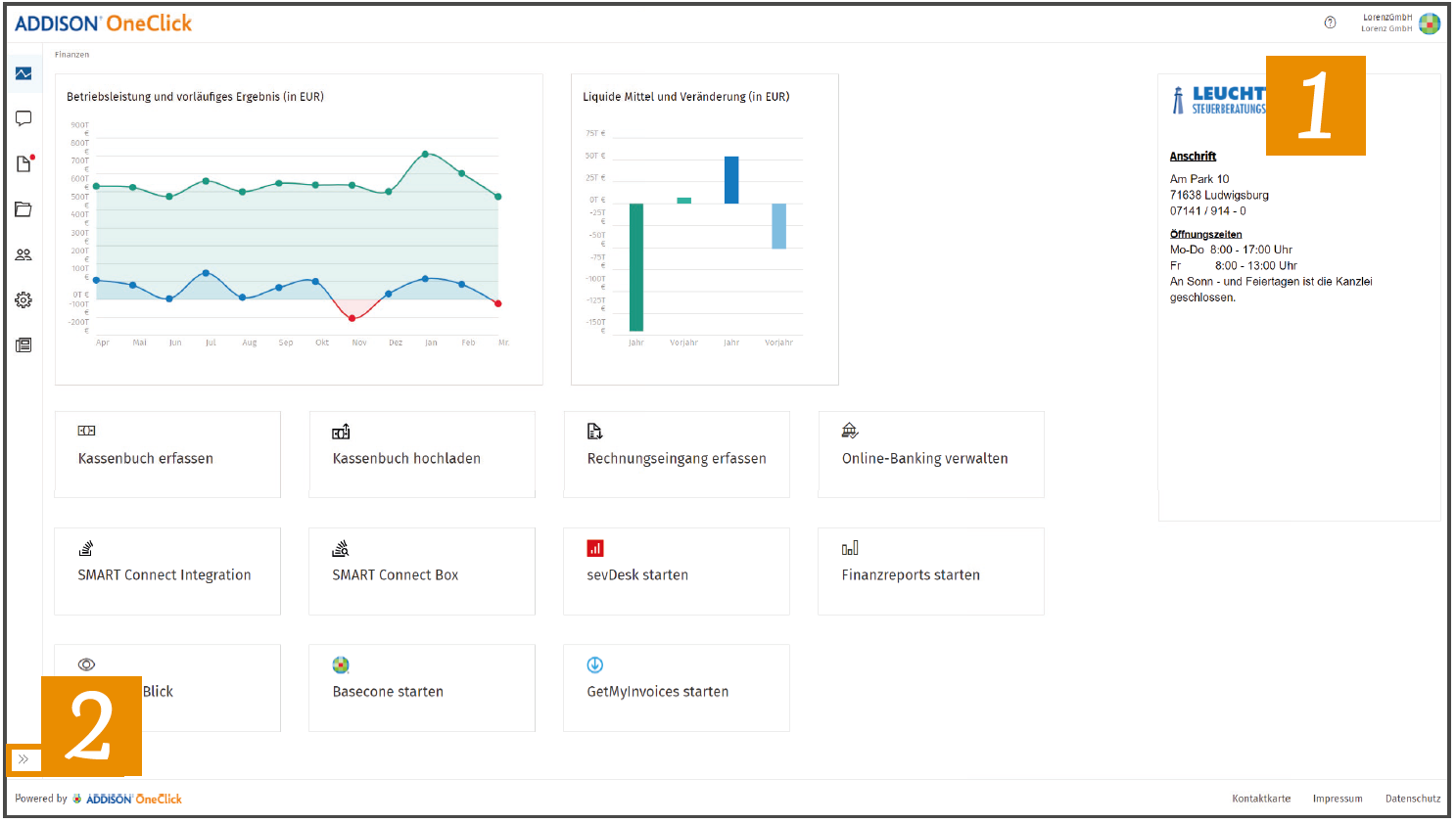Click the dark blue bar in the Liquide Mittel chart
Image resolution: width=1456 pixels, height=823 pixels.
click(x=731, y=180)
